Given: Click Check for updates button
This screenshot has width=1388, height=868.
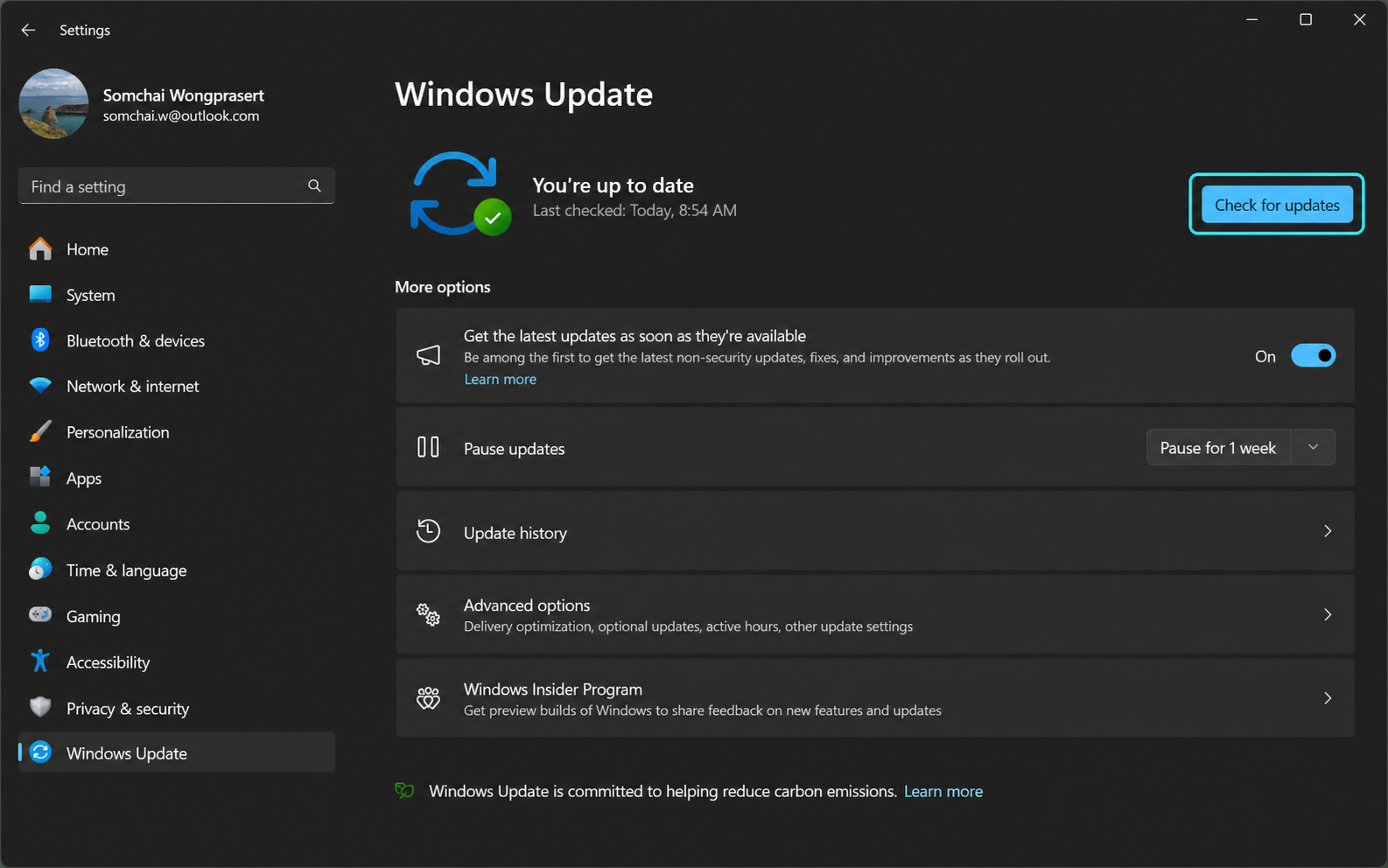Looking at the screenshot, I should (1277, 205).
